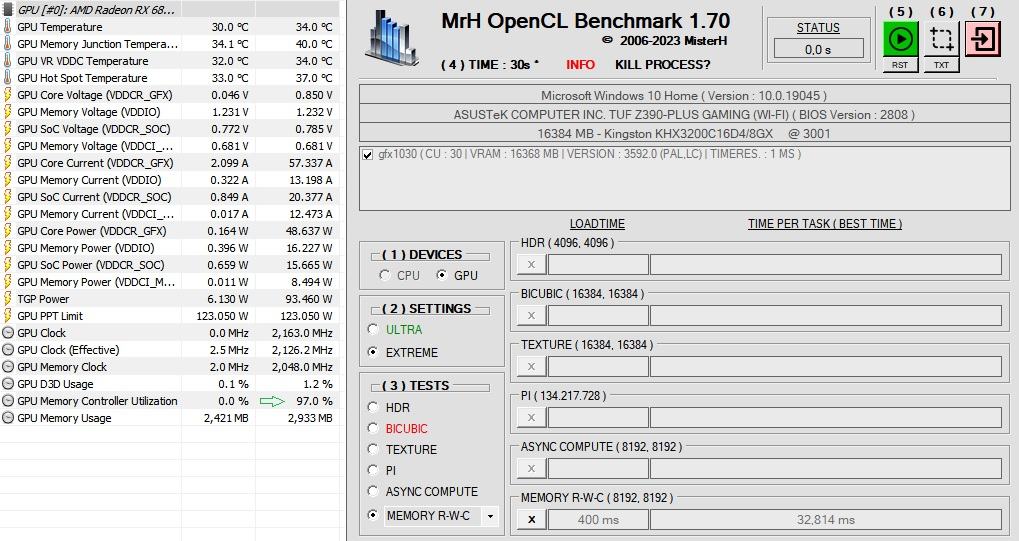This screenshot has width=1019, height=541.
Task: Click the TIME : 30s setting
Action: (490, 65)
